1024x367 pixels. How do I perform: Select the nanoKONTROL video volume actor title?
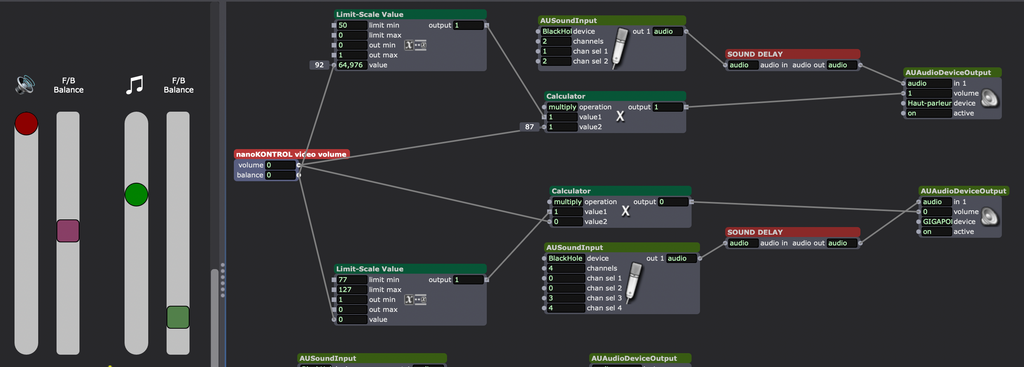click(x=291, y=154)
